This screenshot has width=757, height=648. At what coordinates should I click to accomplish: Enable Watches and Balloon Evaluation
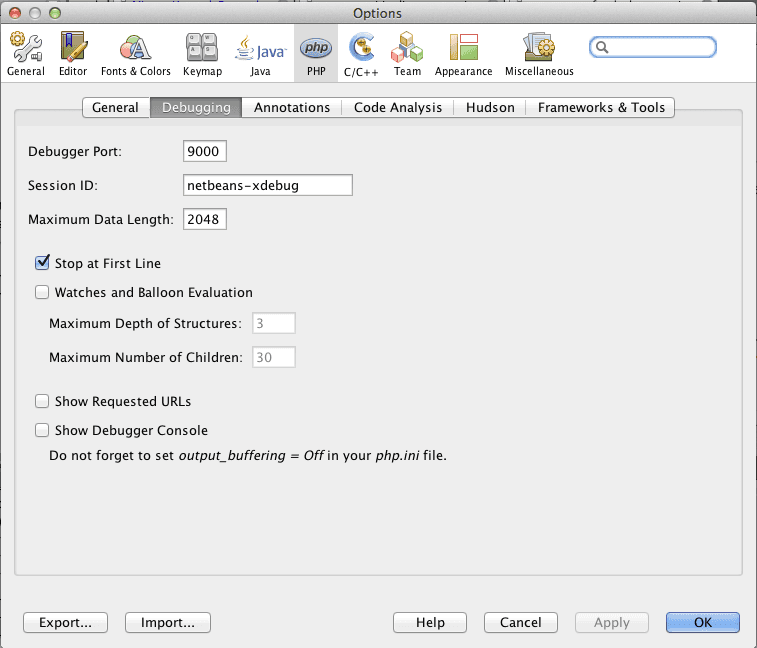point(42,292)
